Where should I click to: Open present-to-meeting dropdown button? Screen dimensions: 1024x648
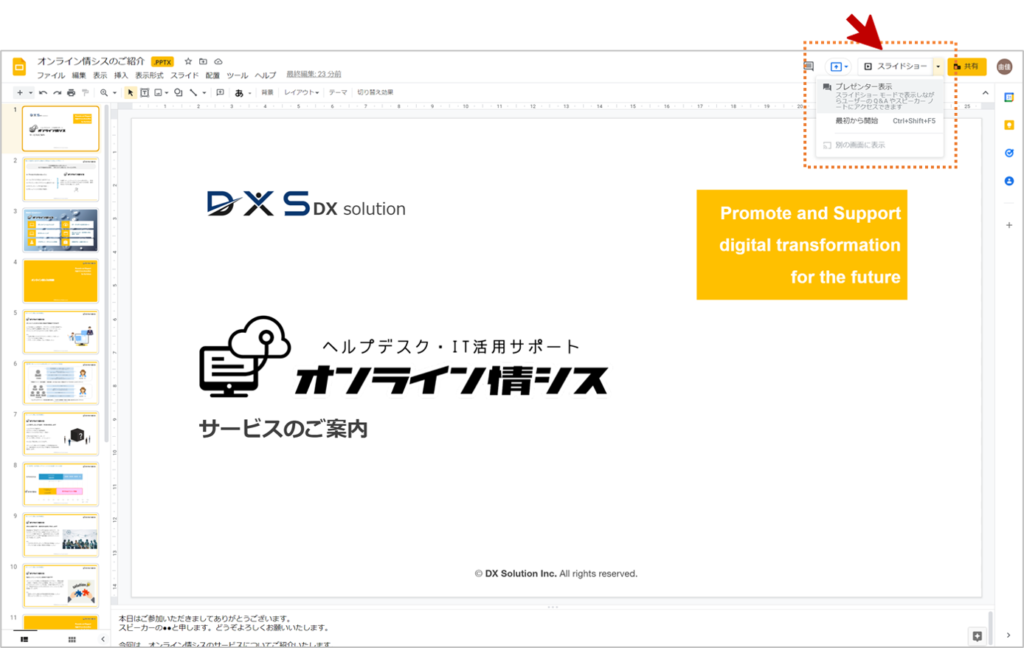coord(838,67)
